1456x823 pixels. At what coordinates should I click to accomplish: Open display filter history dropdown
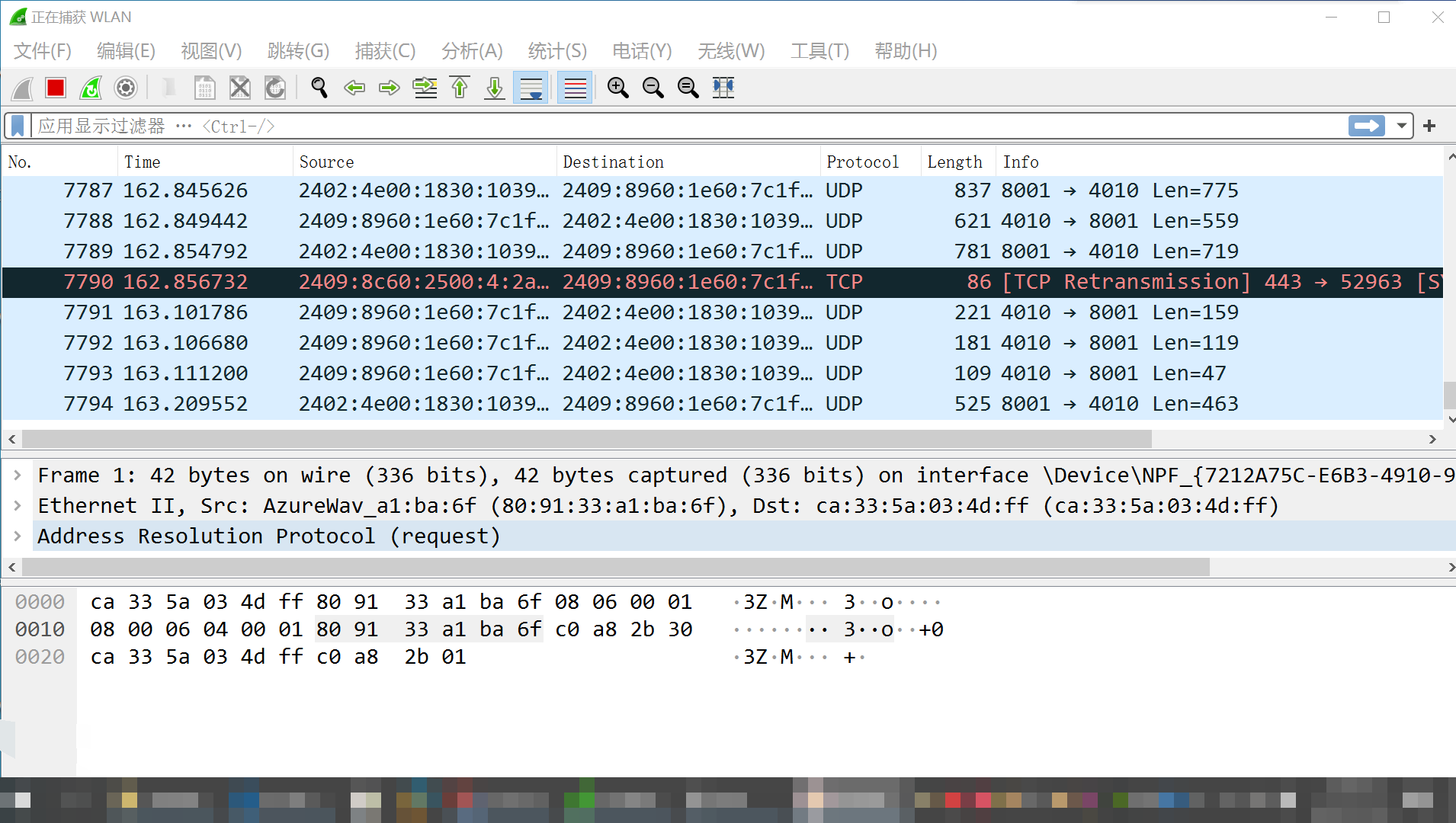[1401, 126]
